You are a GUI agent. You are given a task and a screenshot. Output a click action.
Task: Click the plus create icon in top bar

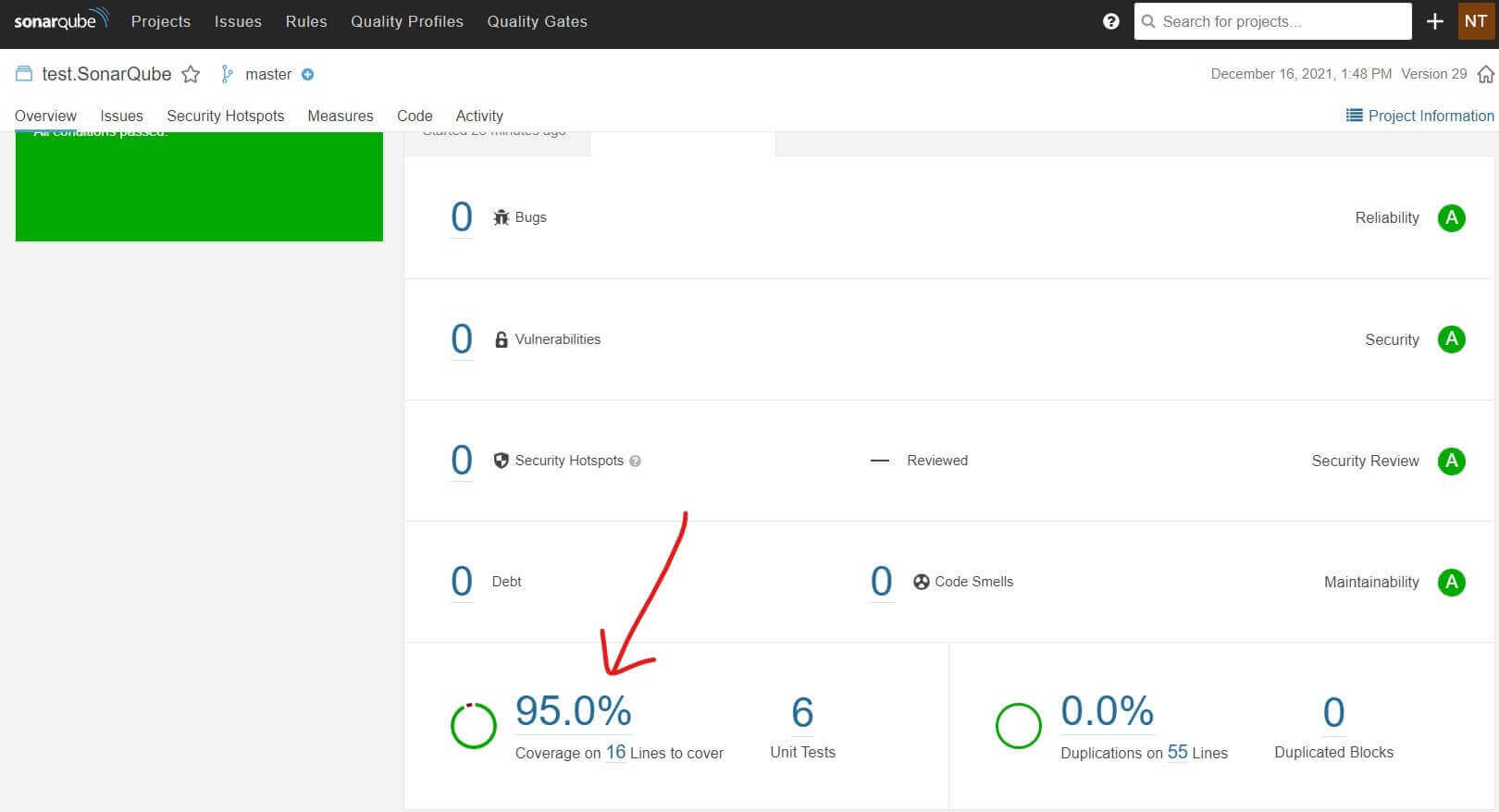tap(1434, 21)
